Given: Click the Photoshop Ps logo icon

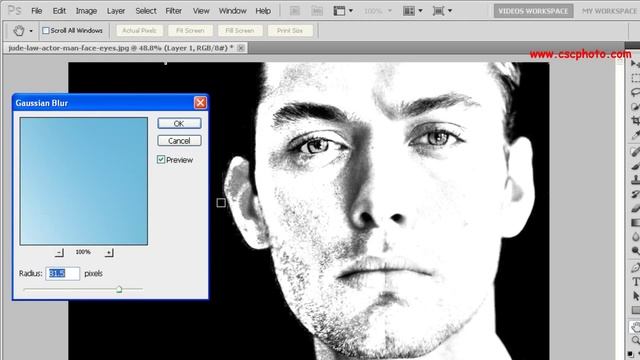Looking at the screenshot, I should tap(14, 10).
